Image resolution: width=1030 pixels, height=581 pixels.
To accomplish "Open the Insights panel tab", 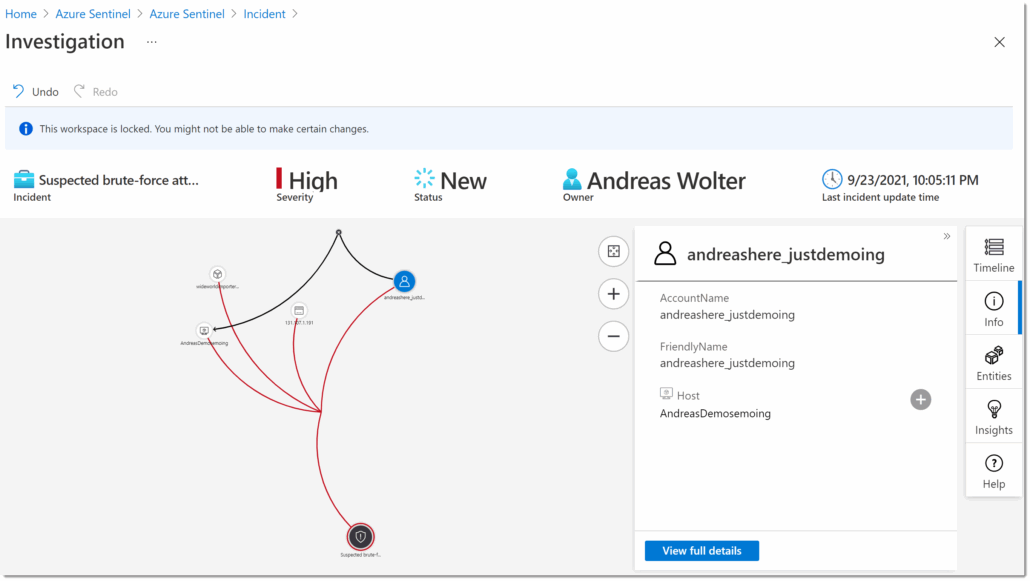I will (x=993, y=417).
